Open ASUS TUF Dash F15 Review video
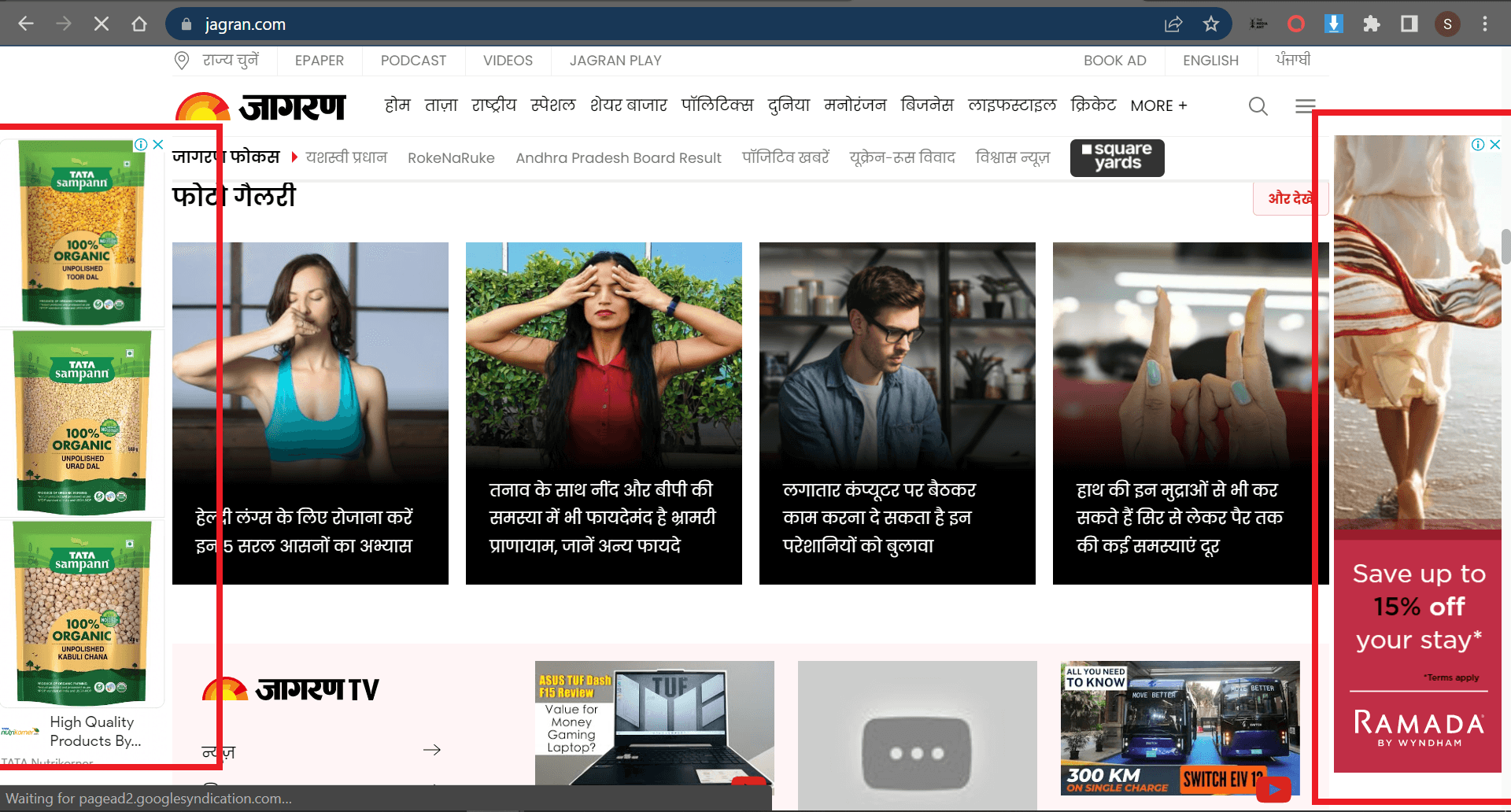The width and height of the screenshot is (1511, 812). (655, 724)
